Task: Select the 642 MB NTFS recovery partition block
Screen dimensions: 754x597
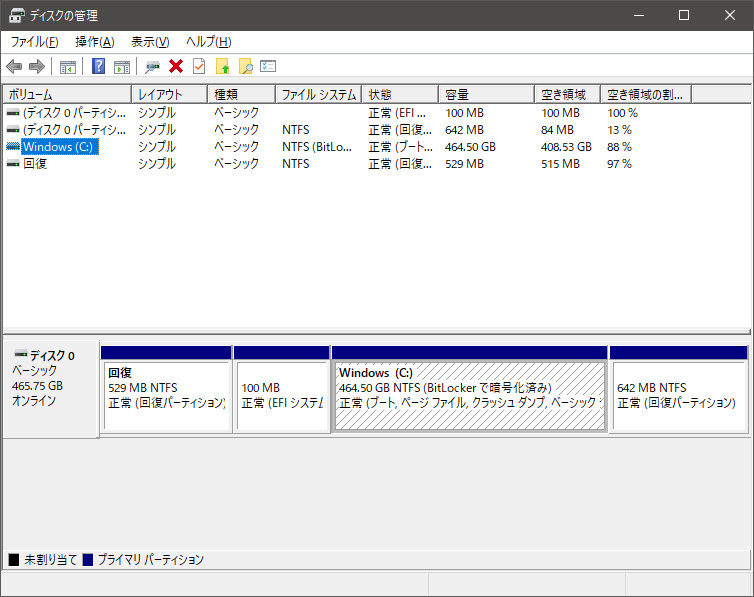Action: tap(679, 390)
